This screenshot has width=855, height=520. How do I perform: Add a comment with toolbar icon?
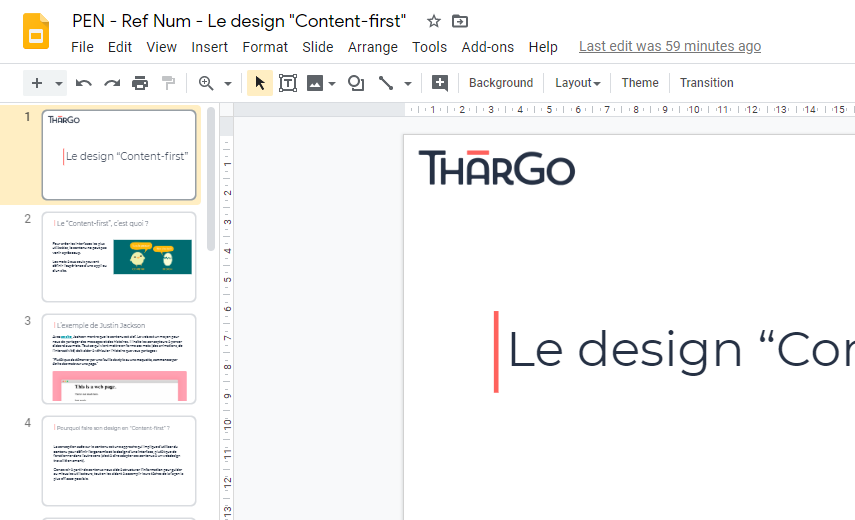[x=439, y=83]
